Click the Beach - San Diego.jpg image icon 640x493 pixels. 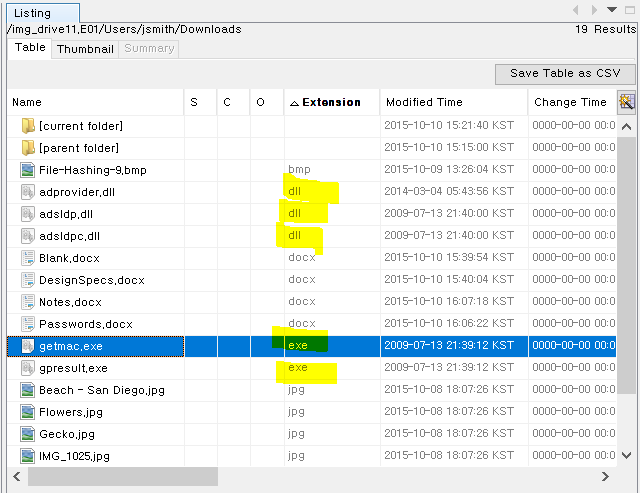28,390
